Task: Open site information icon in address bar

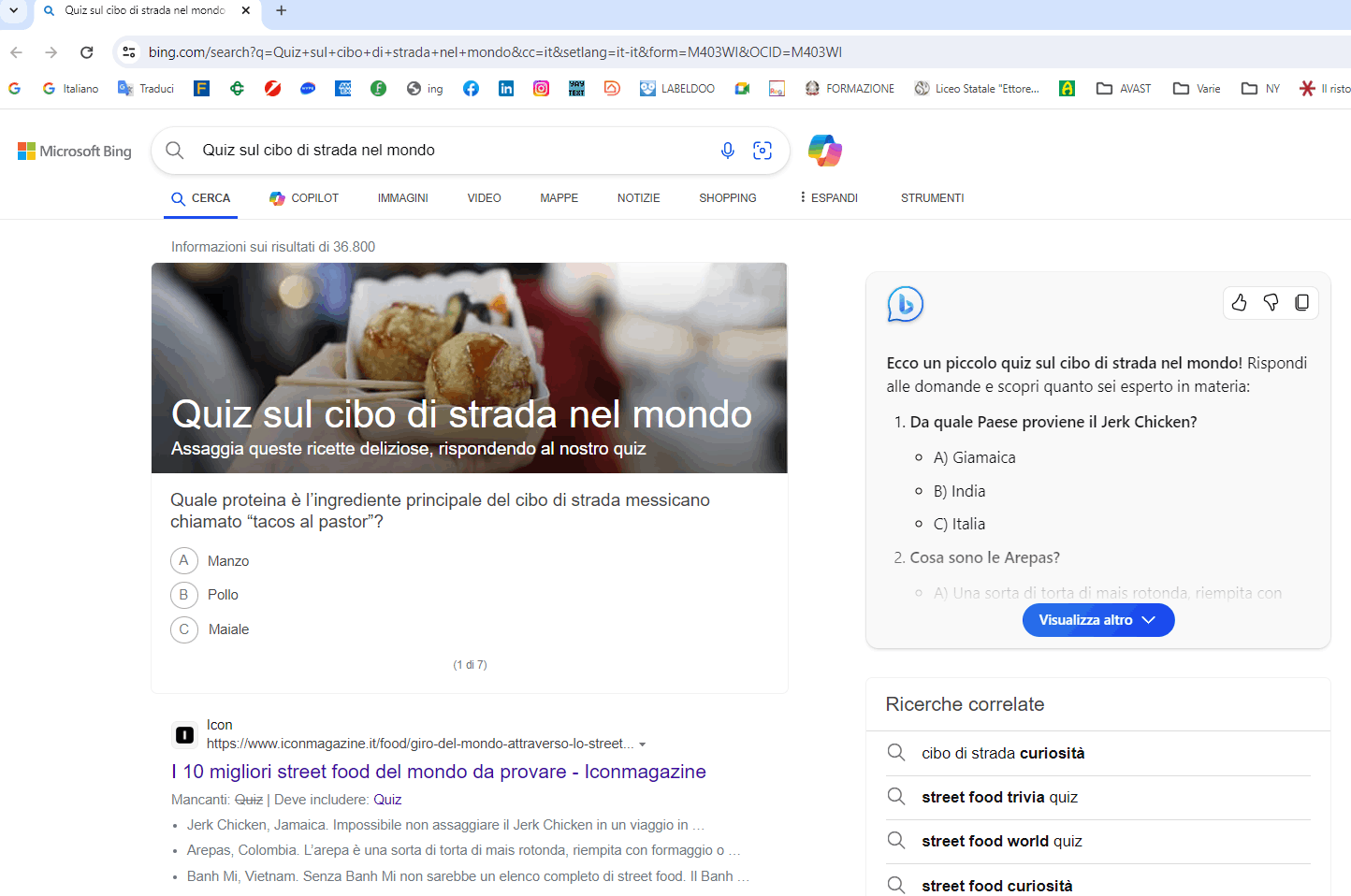Action: click(x=129, y=52)
